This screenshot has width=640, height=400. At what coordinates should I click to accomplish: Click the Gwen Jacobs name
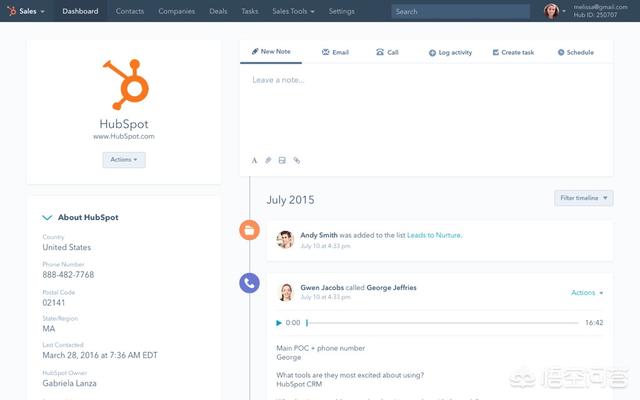tap(322, 287)
